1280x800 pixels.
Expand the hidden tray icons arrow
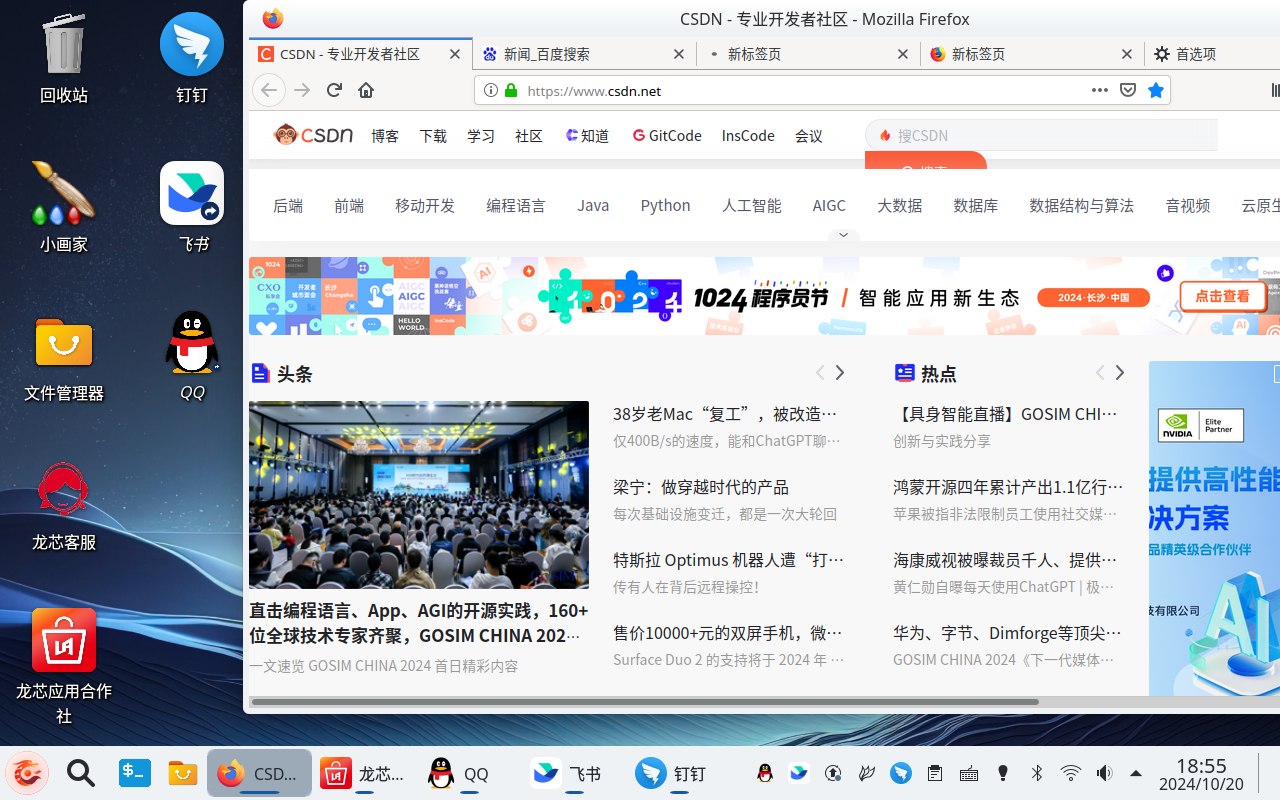(x=1136, y=773)
